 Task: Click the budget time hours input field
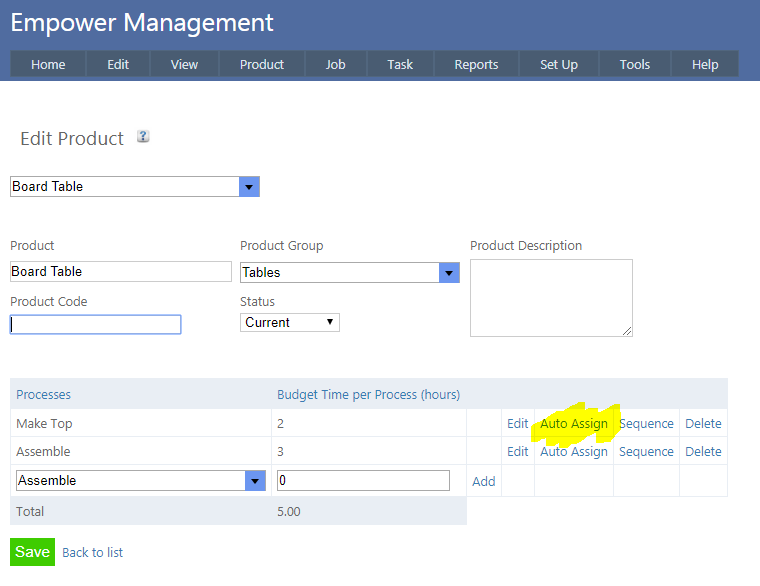[x=363, y=481]
